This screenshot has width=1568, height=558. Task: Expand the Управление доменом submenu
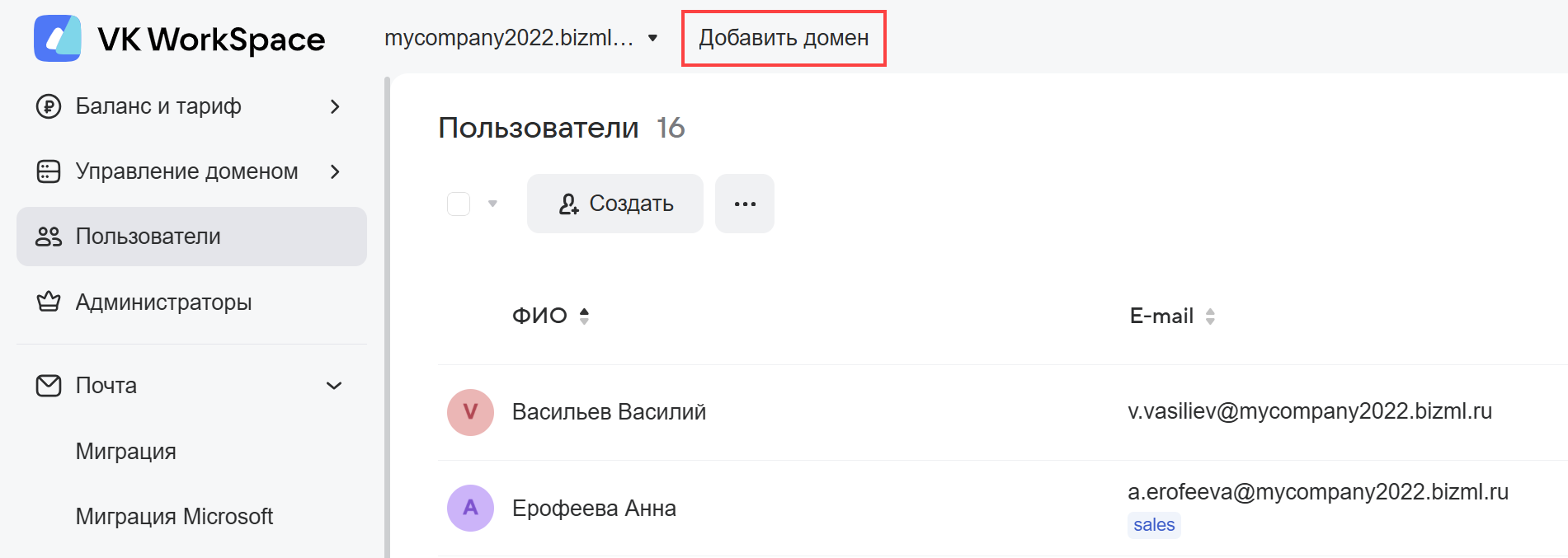(x=335, y=171)
